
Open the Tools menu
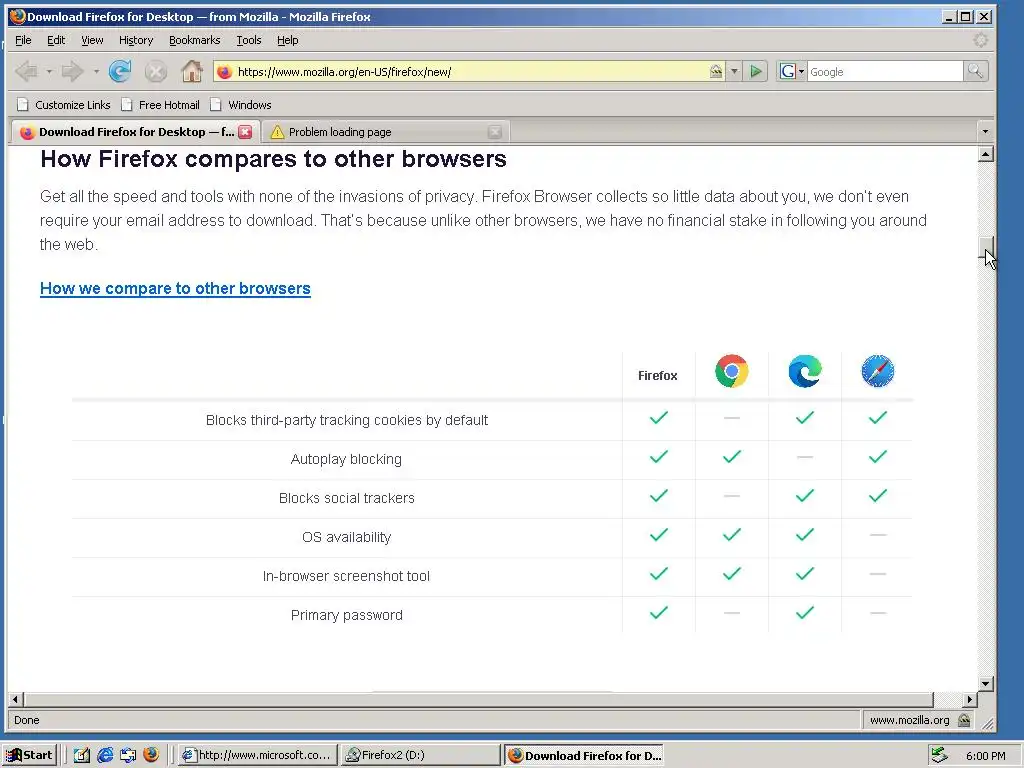[x=248, y=40]
